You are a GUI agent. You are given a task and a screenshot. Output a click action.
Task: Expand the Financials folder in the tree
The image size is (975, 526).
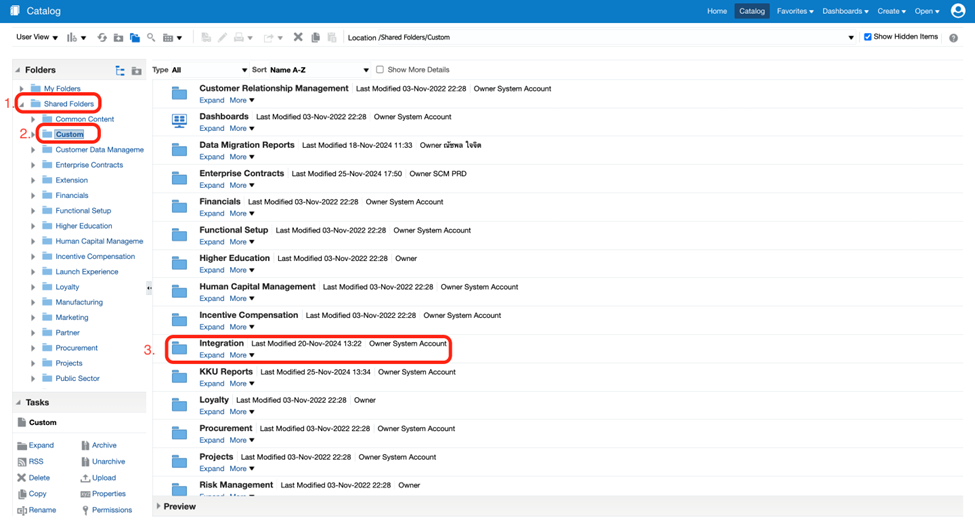(x=33, y=196)
